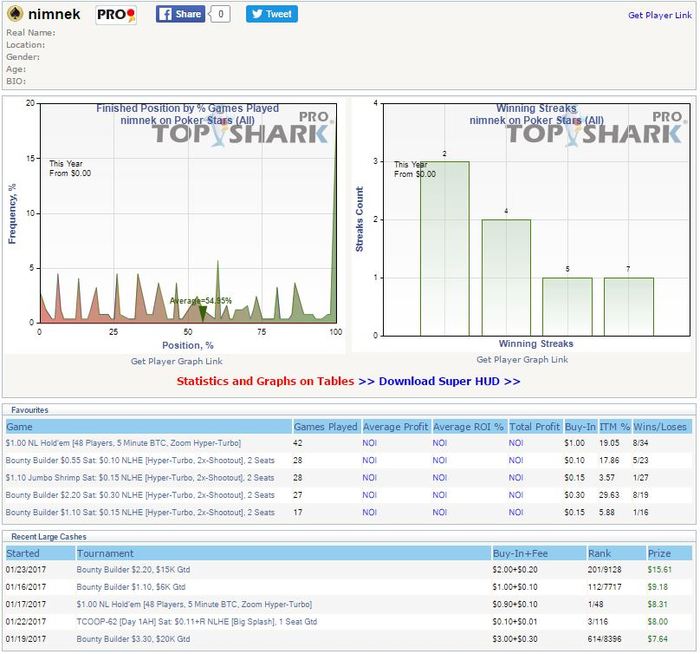Viewport: 700px width, 654px height.
Task: Click the PokerStars spade icon beside nimnek
Action: click(15, 14)
